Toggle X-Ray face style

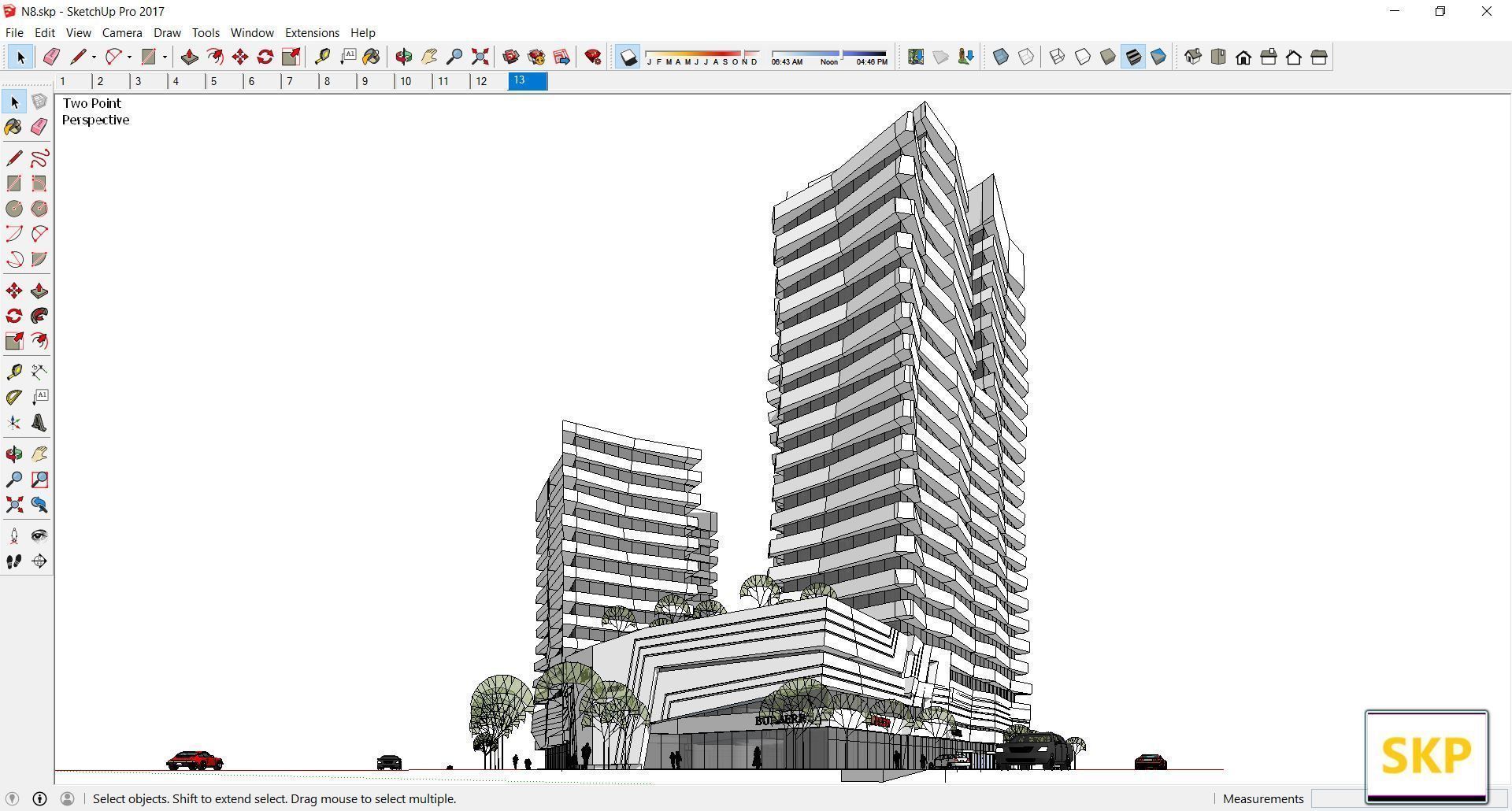[x=1001, y=57]
